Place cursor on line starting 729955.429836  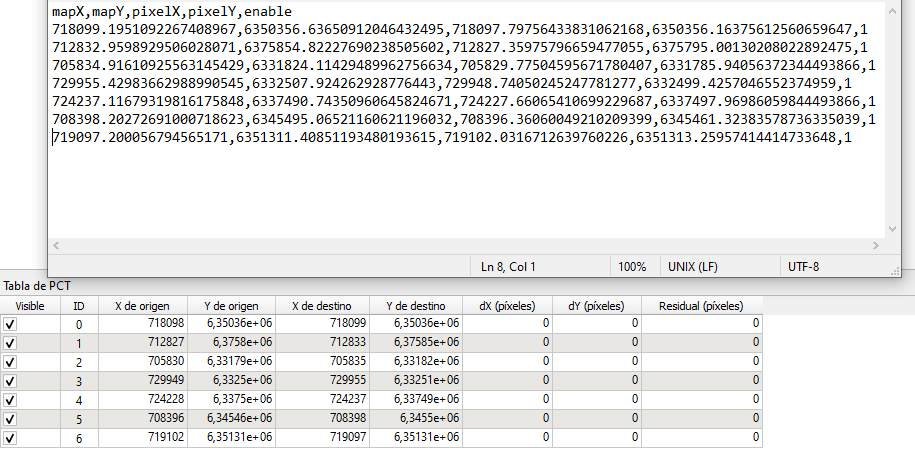click(x=452, y=84)
